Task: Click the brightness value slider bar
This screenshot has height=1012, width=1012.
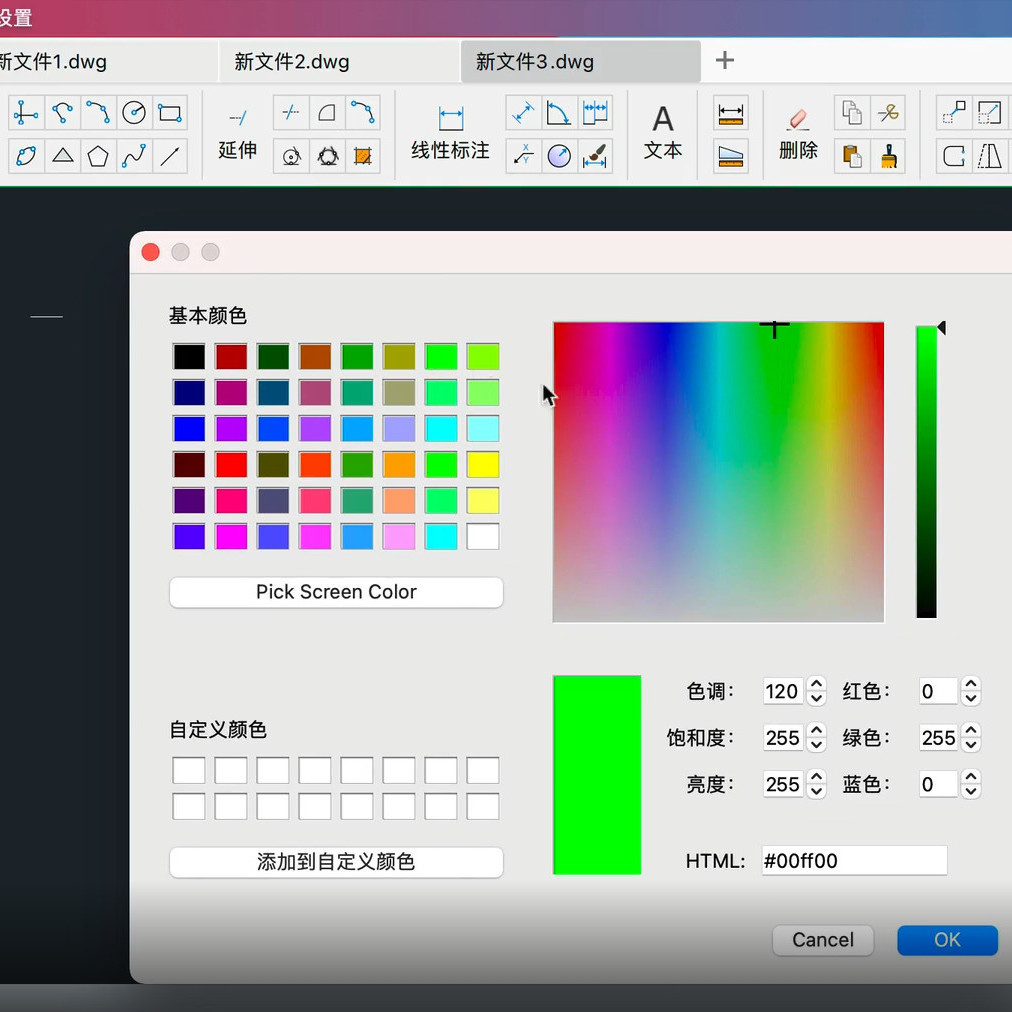Action: (926, 472)
